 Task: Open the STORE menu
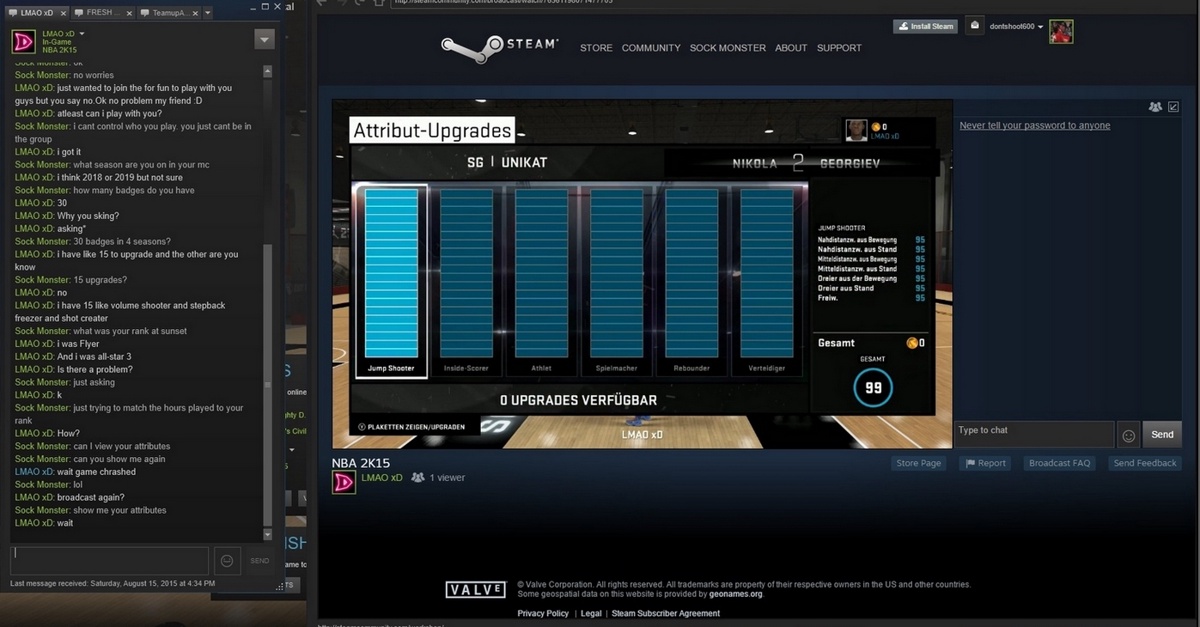pos(596,48)
